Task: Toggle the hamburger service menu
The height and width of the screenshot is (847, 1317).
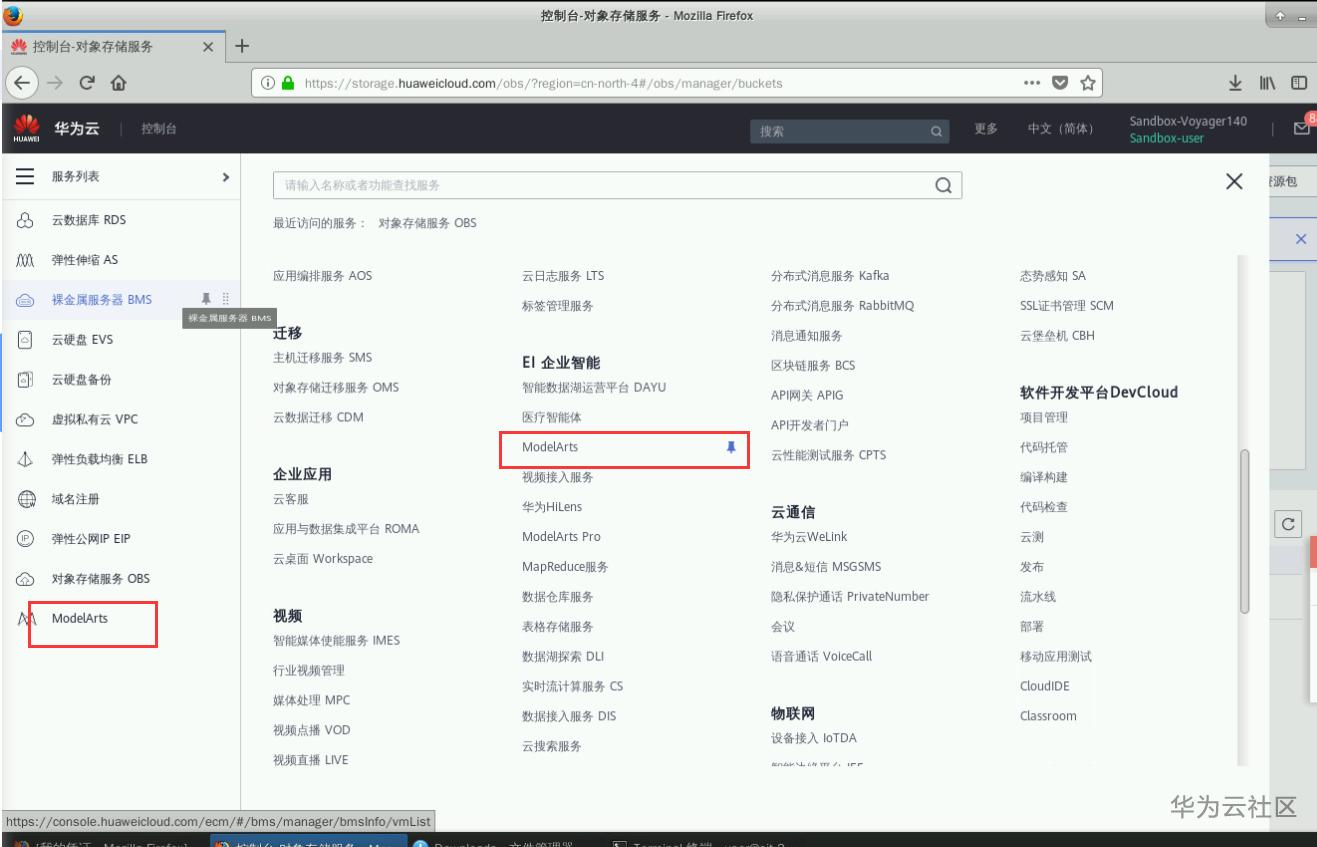Action: (x=25, y=178)
